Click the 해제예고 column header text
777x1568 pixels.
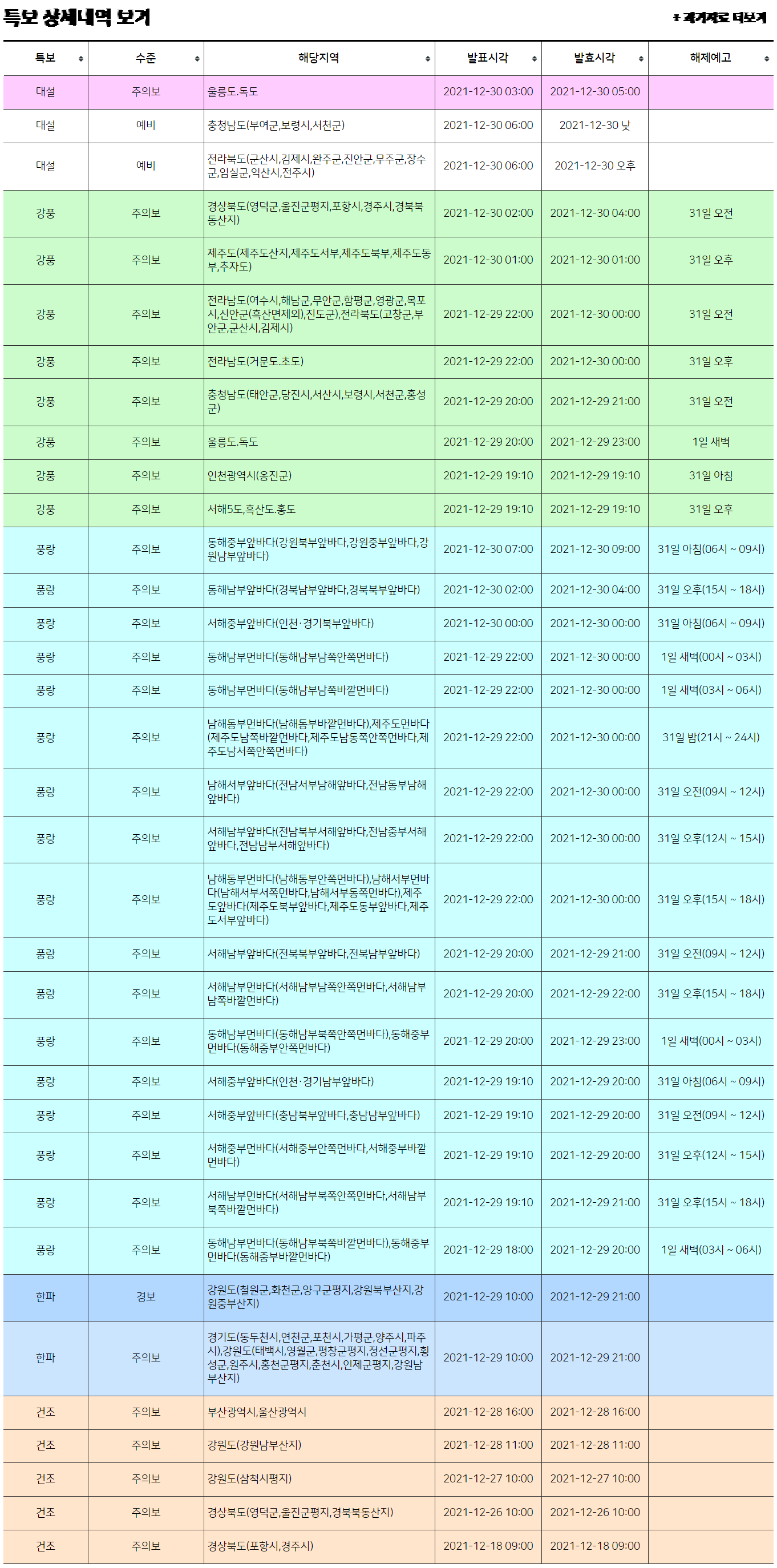(x=711, y=58)
